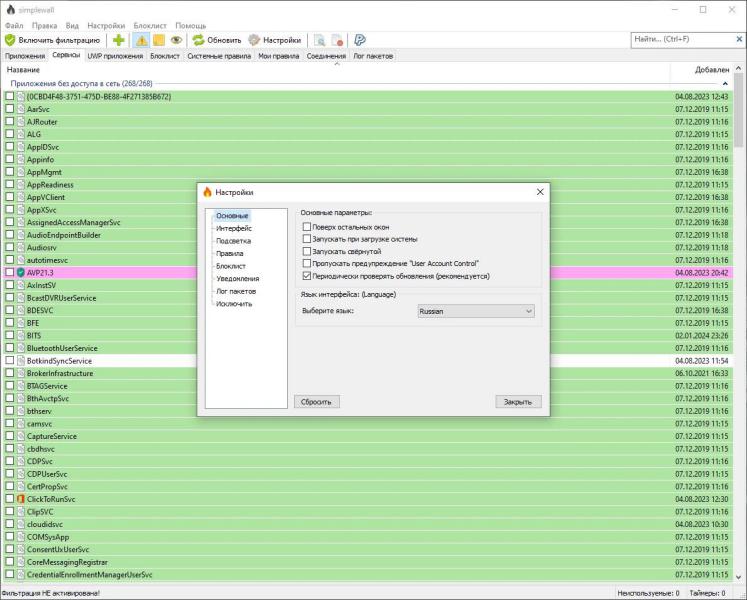
Task: Enable Запускать при загрузке системы
Action: point(307,239)
